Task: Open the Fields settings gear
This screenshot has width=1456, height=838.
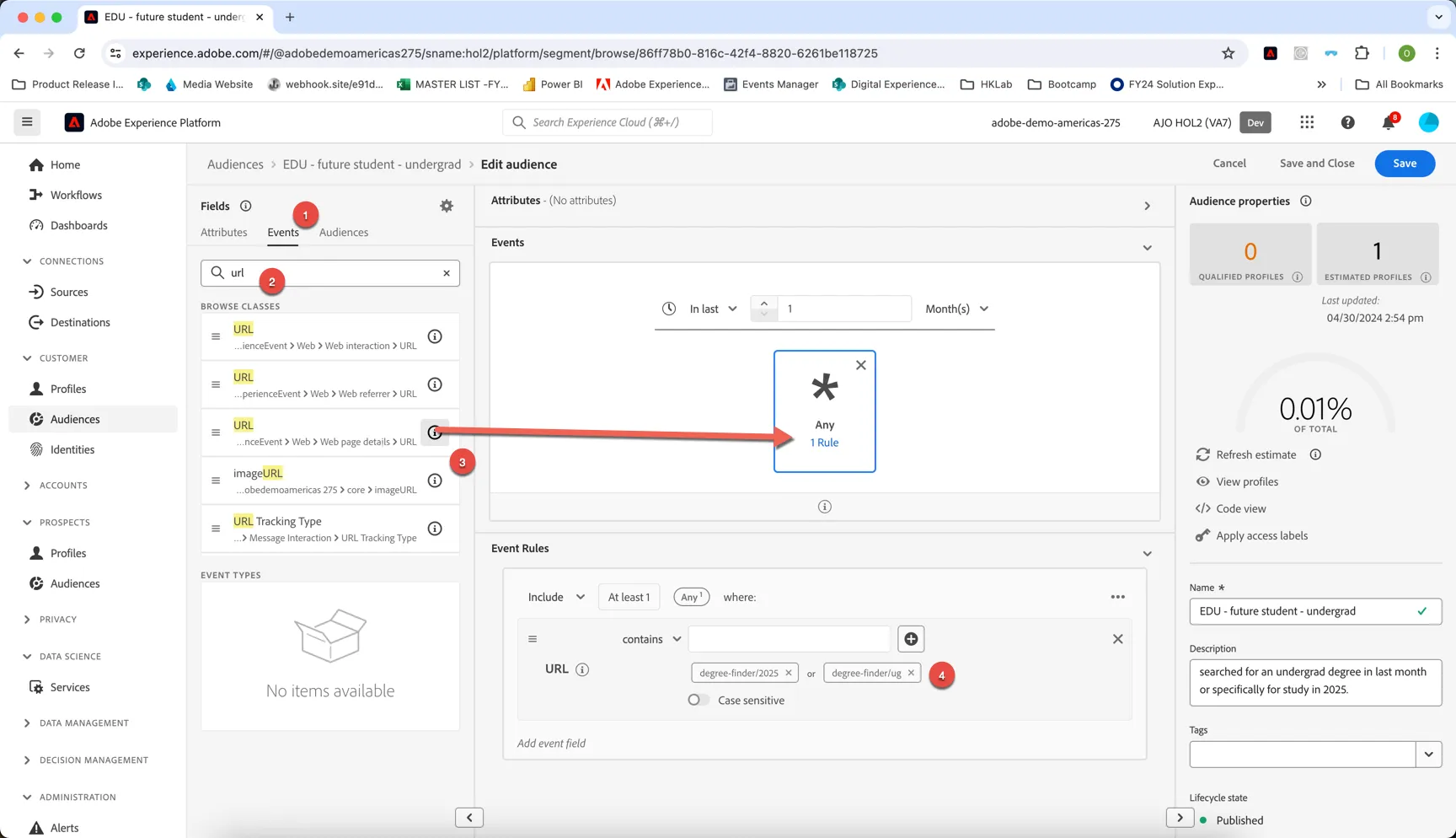Action: click(x=447, y=206)
